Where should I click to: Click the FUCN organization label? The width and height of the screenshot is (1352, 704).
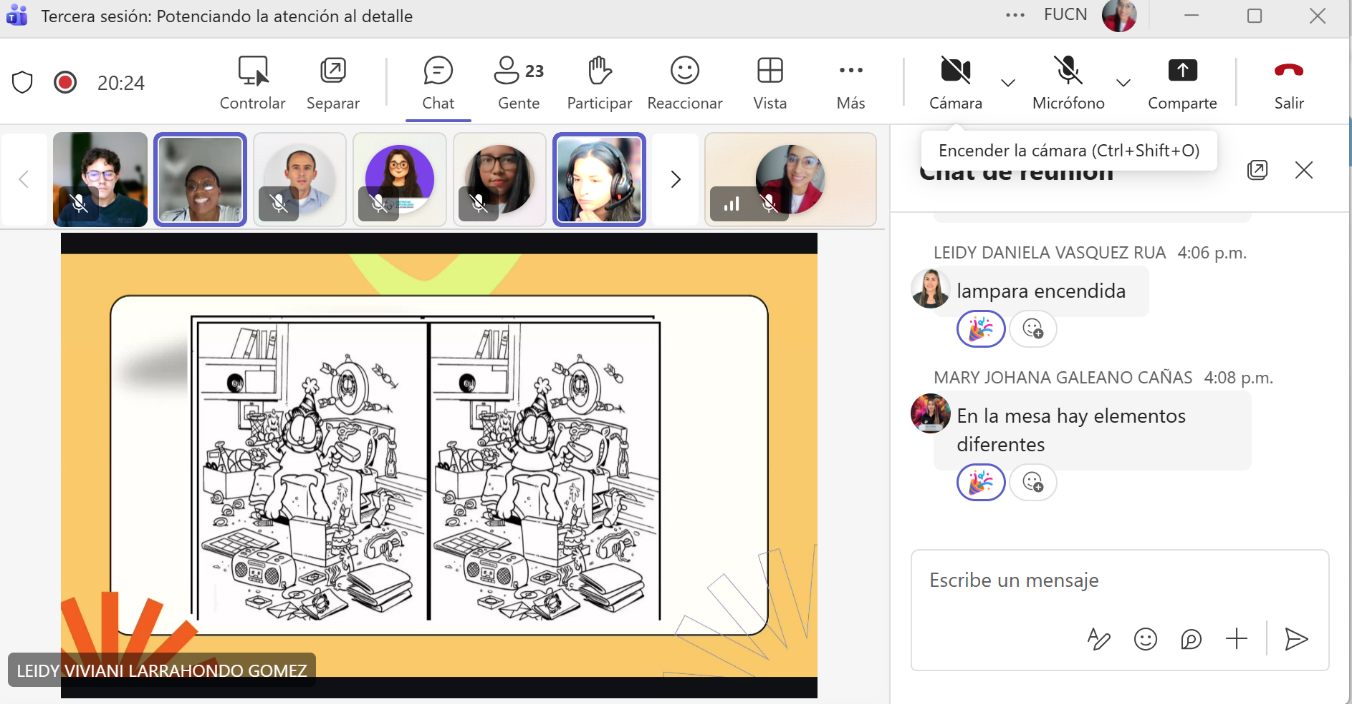1066,15
